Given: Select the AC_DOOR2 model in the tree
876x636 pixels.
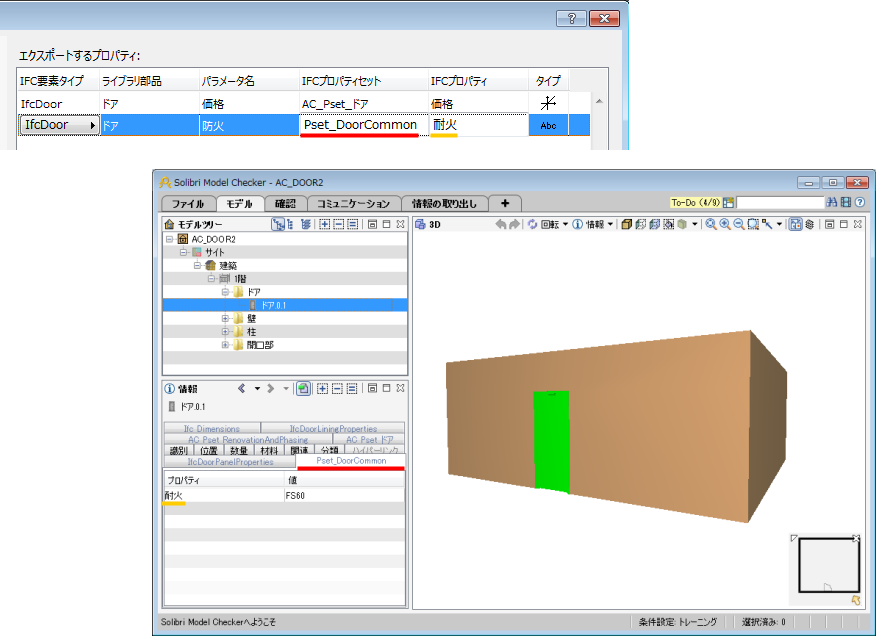Looking at the screenshot, I should 213,239.
